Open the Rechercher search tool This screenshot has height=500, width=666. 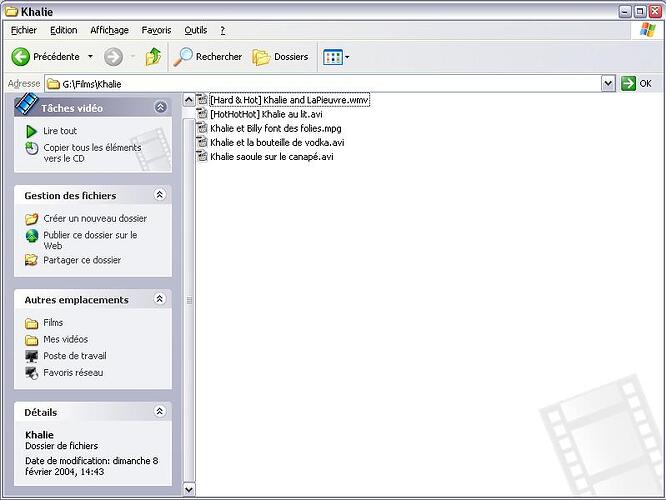coord(208,57)
